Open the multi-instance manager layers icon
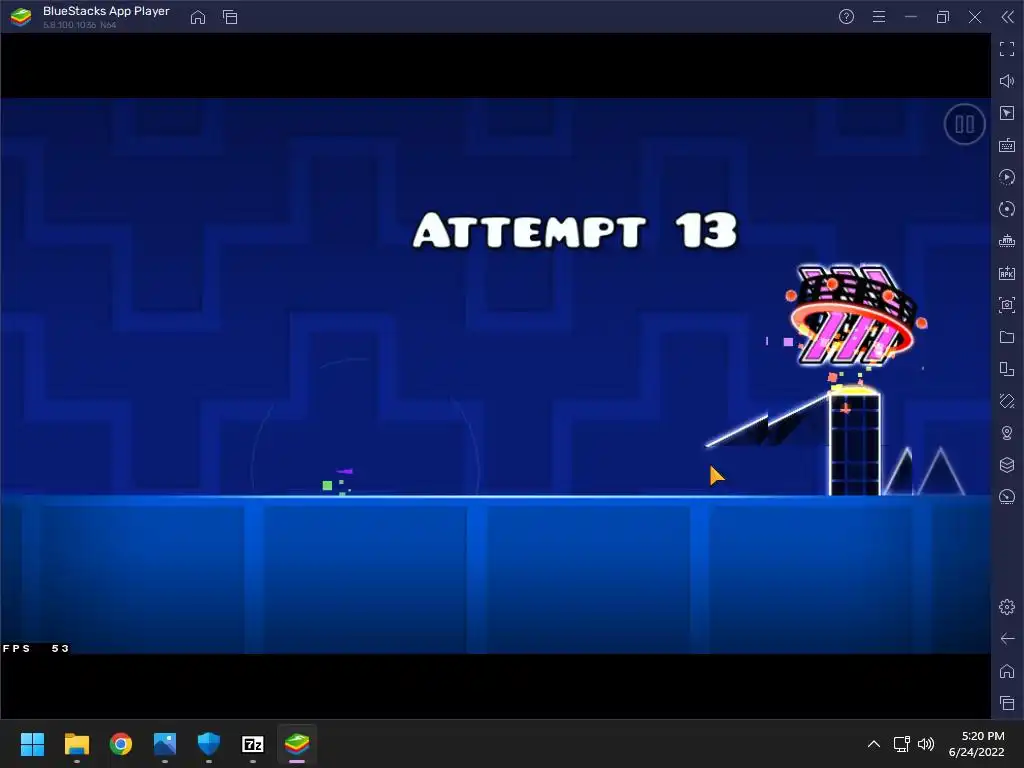 tap(1007, 464)
